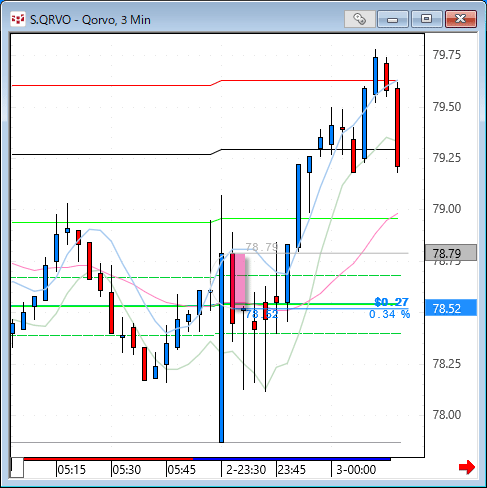The image size is (487, 488).
Task: Click the 05:15 time axis marker
Action: point(71,470)
